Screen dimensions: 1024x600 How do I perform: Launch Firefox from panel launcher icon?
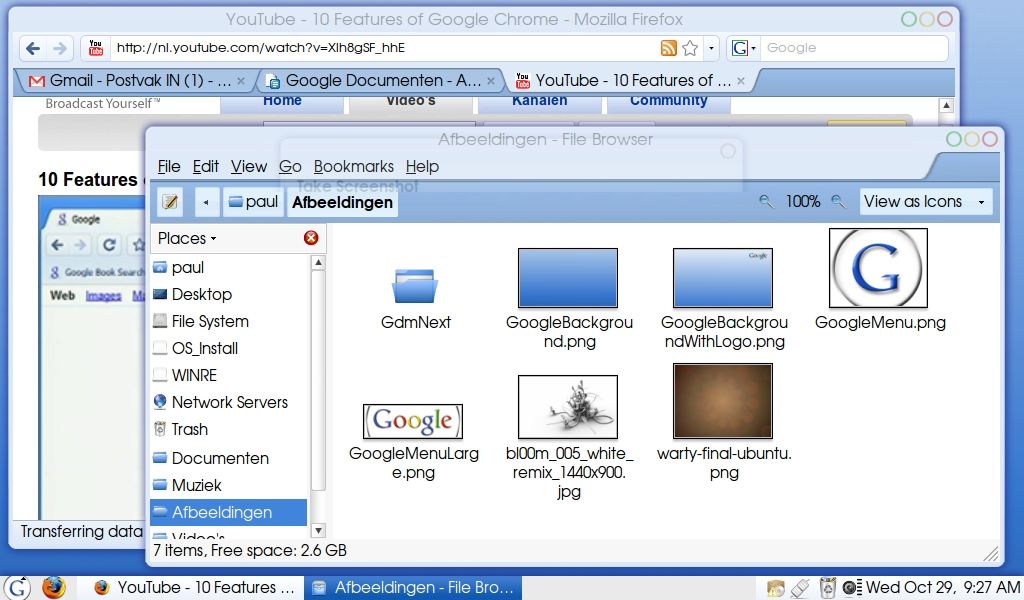[54, 588]
